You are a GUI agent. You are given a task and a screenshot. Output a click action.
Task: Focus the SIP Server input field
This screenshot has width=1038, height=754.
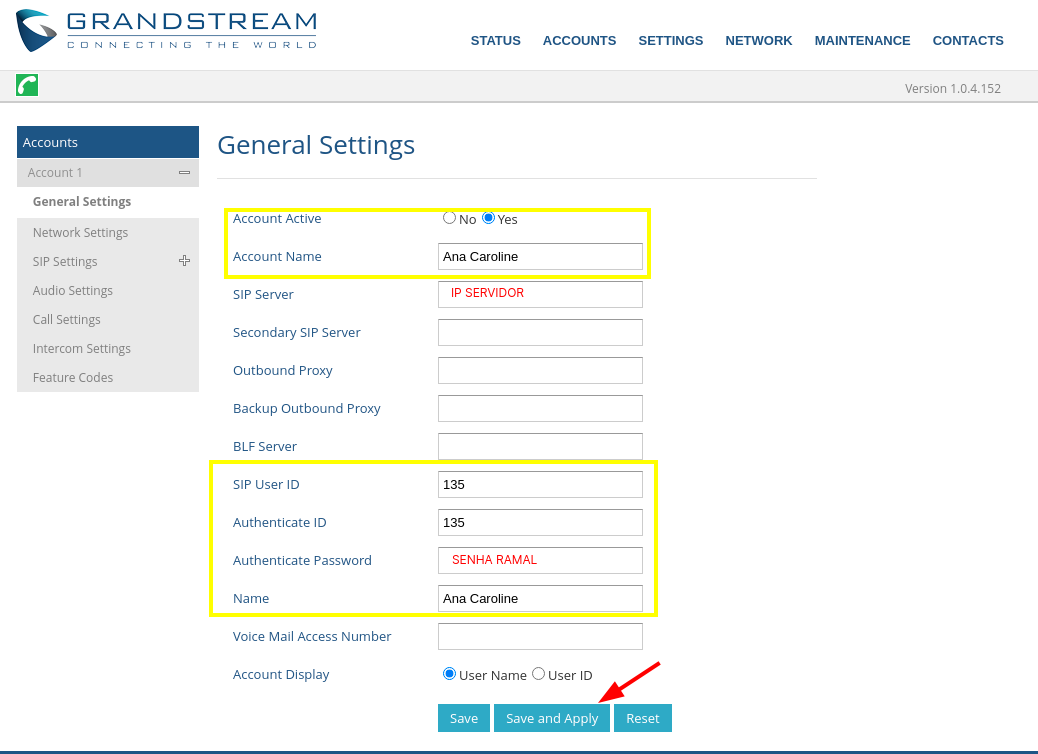tap(540, 294)
